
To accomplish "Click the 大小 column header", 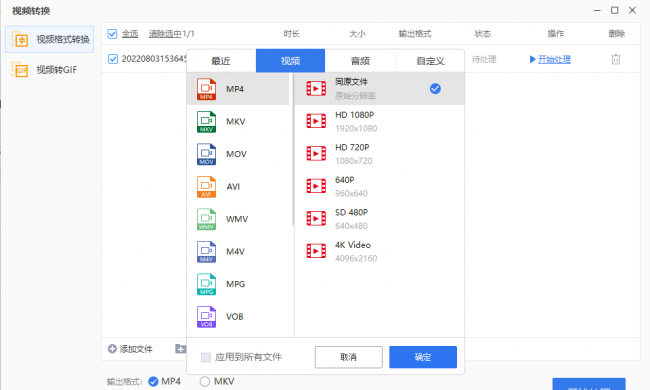I will [x=357, y=34].
